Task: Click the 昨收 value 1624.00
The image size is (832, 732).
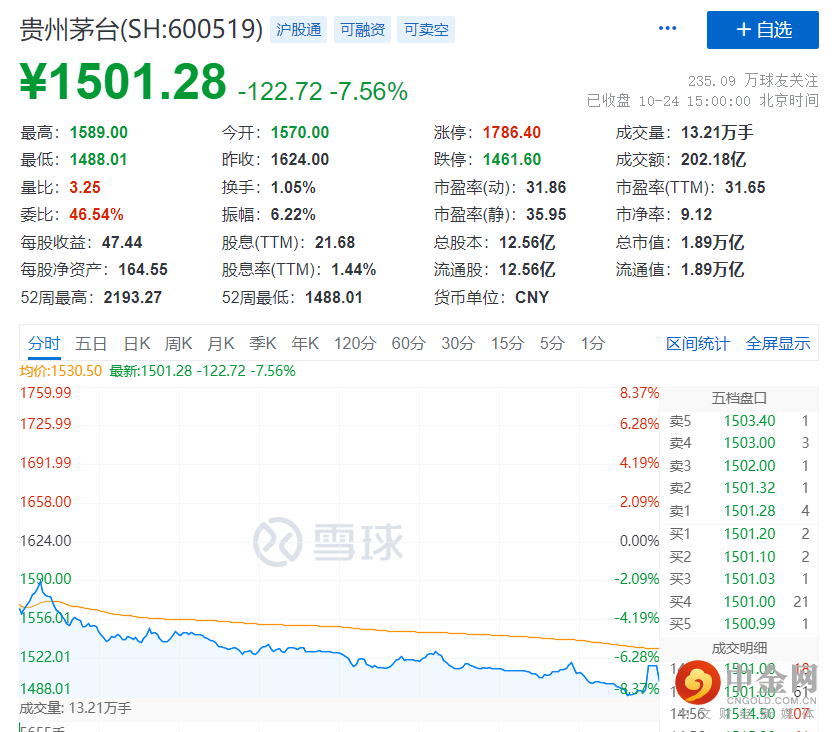Action: coord(300,160)
